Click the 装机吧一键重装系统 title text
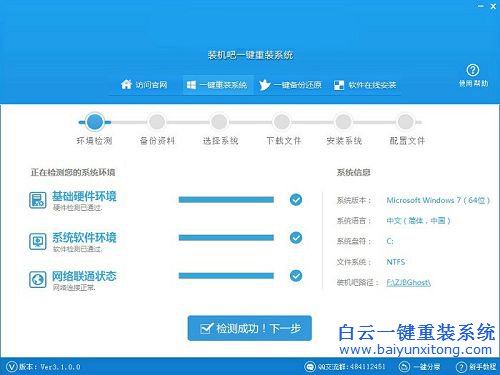500x375 pixels. pos(250,55)
